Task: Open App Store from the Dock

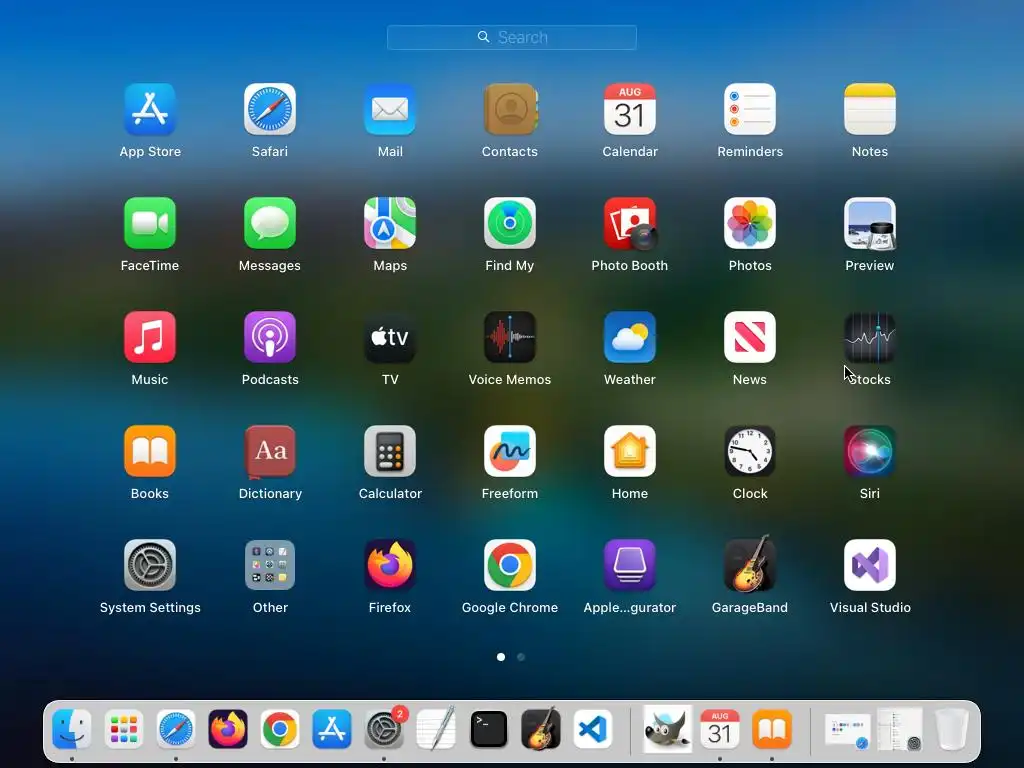Action: (332, 729)
